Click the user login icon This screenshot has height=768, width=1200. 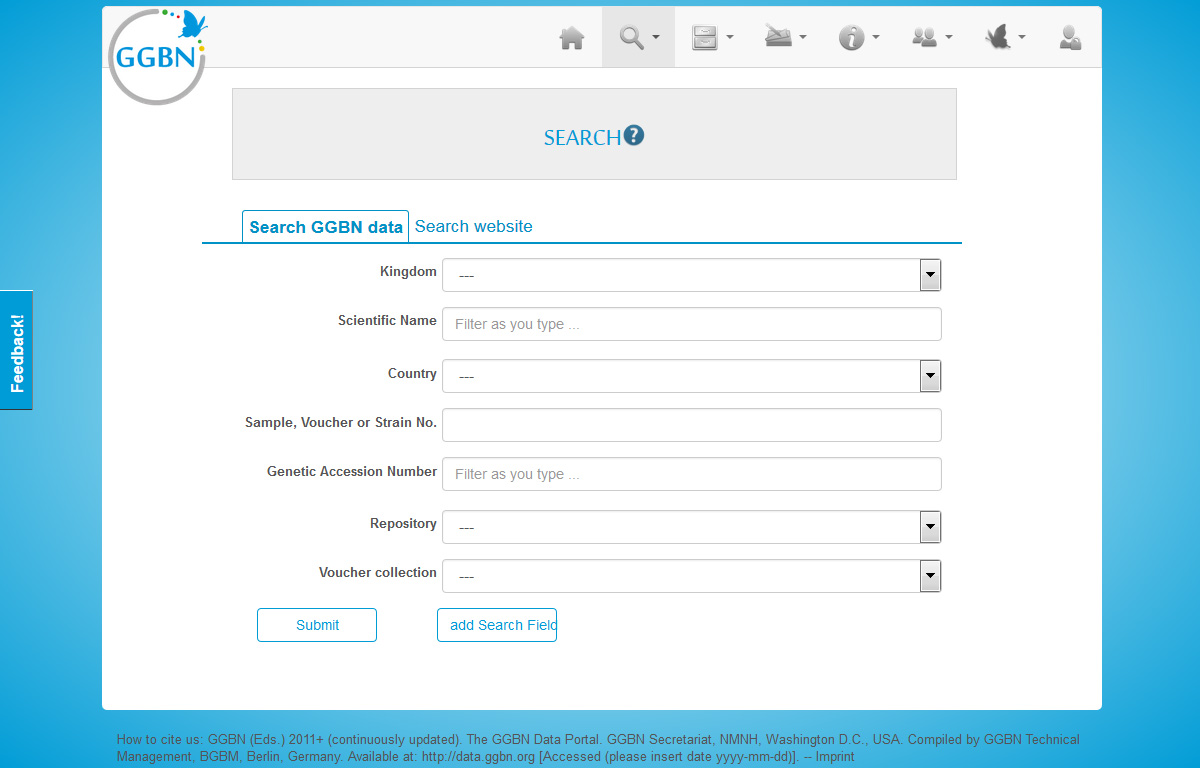1069,38
